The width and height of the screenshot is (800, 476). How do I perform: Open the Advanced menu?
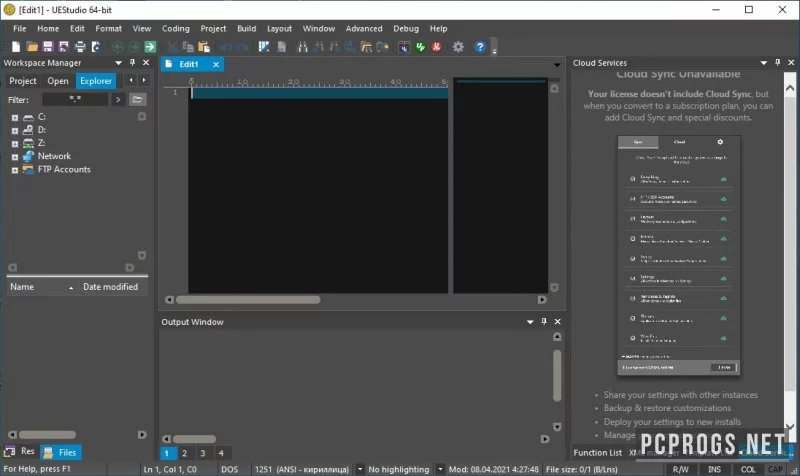(x=364, y=29)
